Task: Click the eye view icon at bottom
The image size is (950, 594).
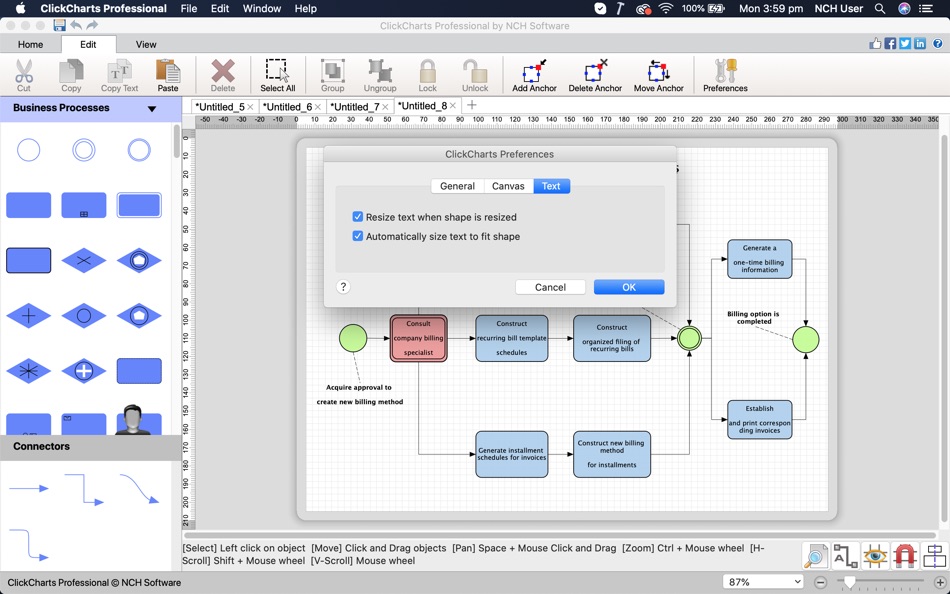Action: (x=875, y=556)
